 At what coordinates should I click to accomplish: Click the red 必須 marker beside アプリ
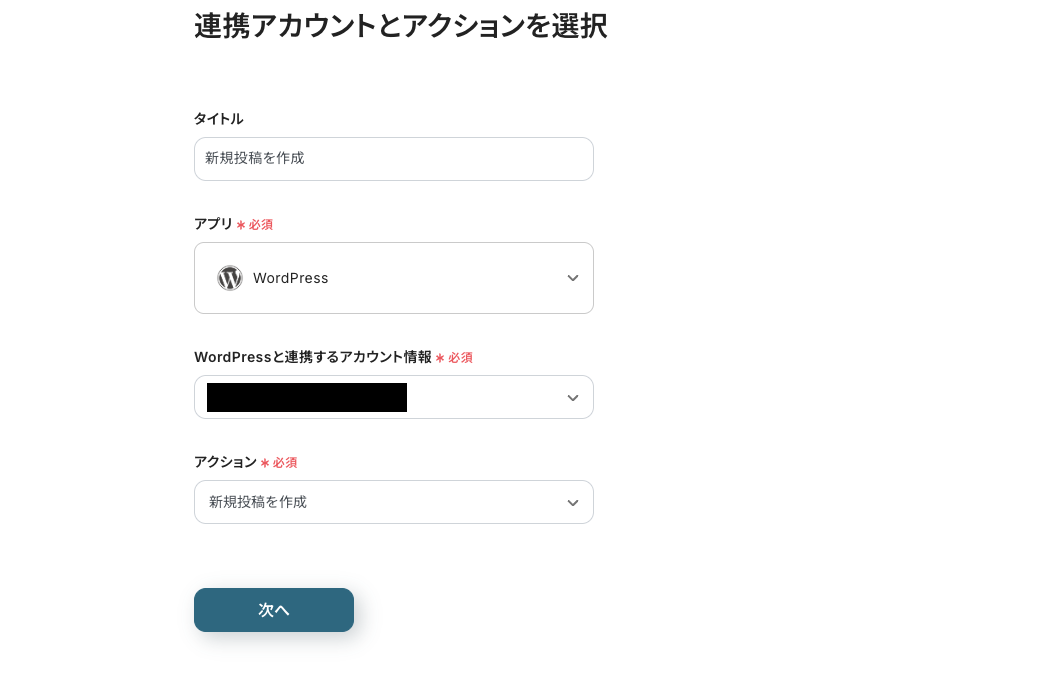255,225
